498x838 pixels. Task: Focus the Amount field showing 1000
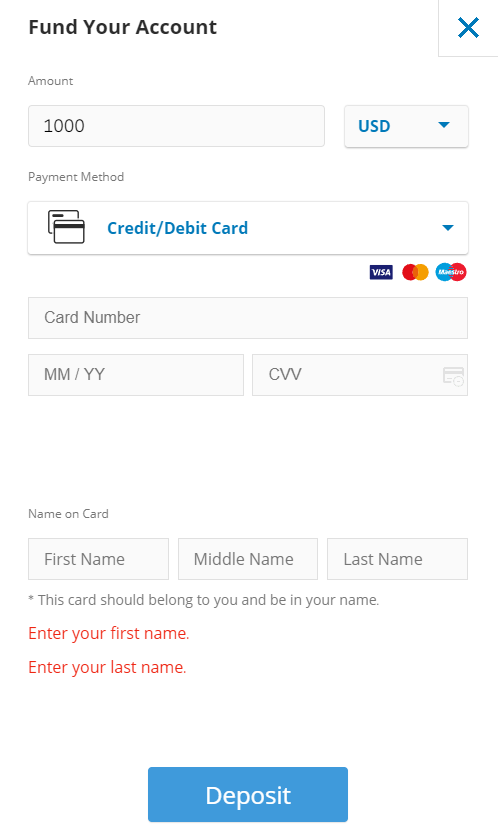click(x=176, y=126)
